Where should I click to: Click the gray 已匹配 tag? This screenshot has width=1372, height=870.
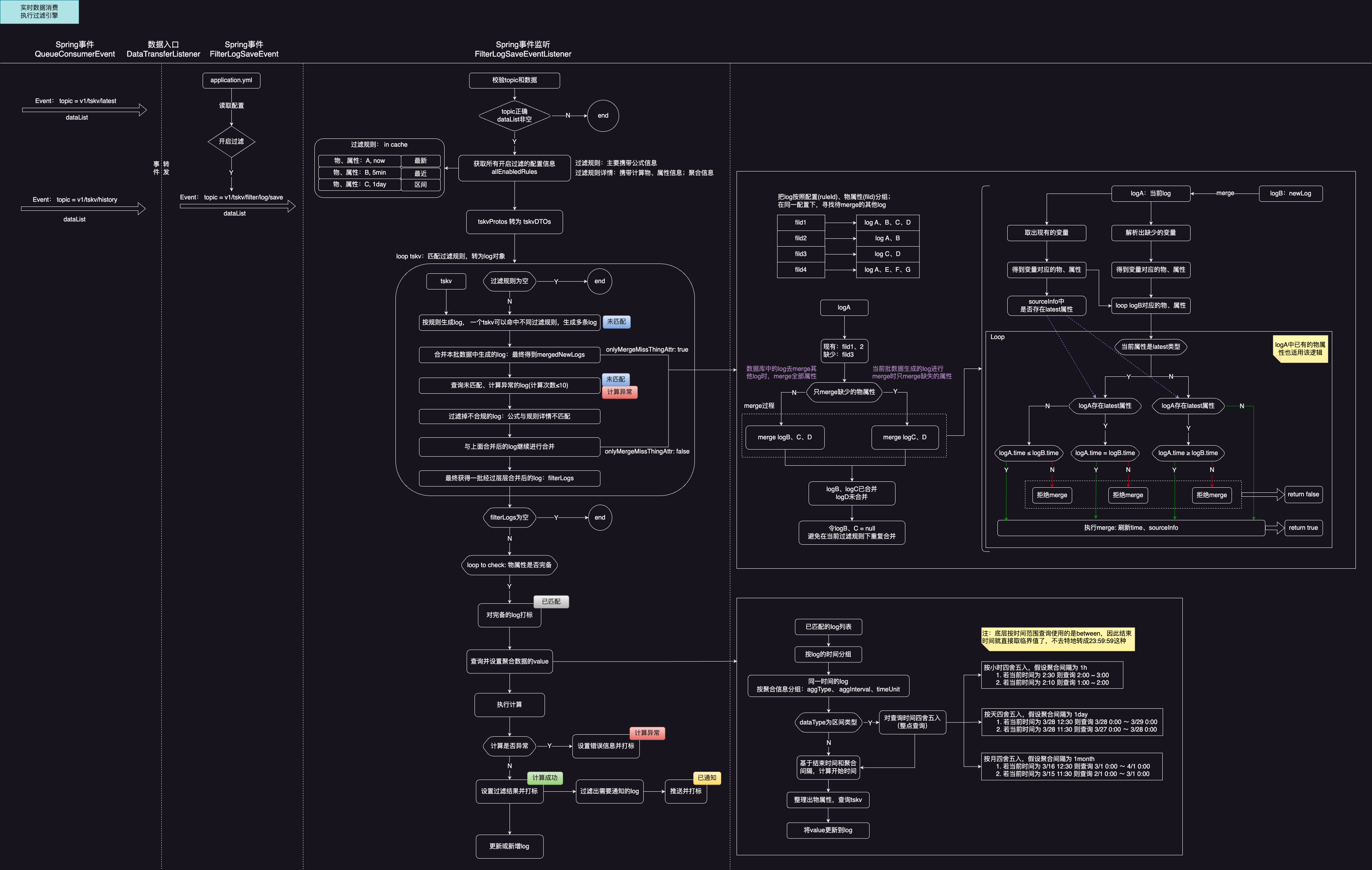[551, 602]
